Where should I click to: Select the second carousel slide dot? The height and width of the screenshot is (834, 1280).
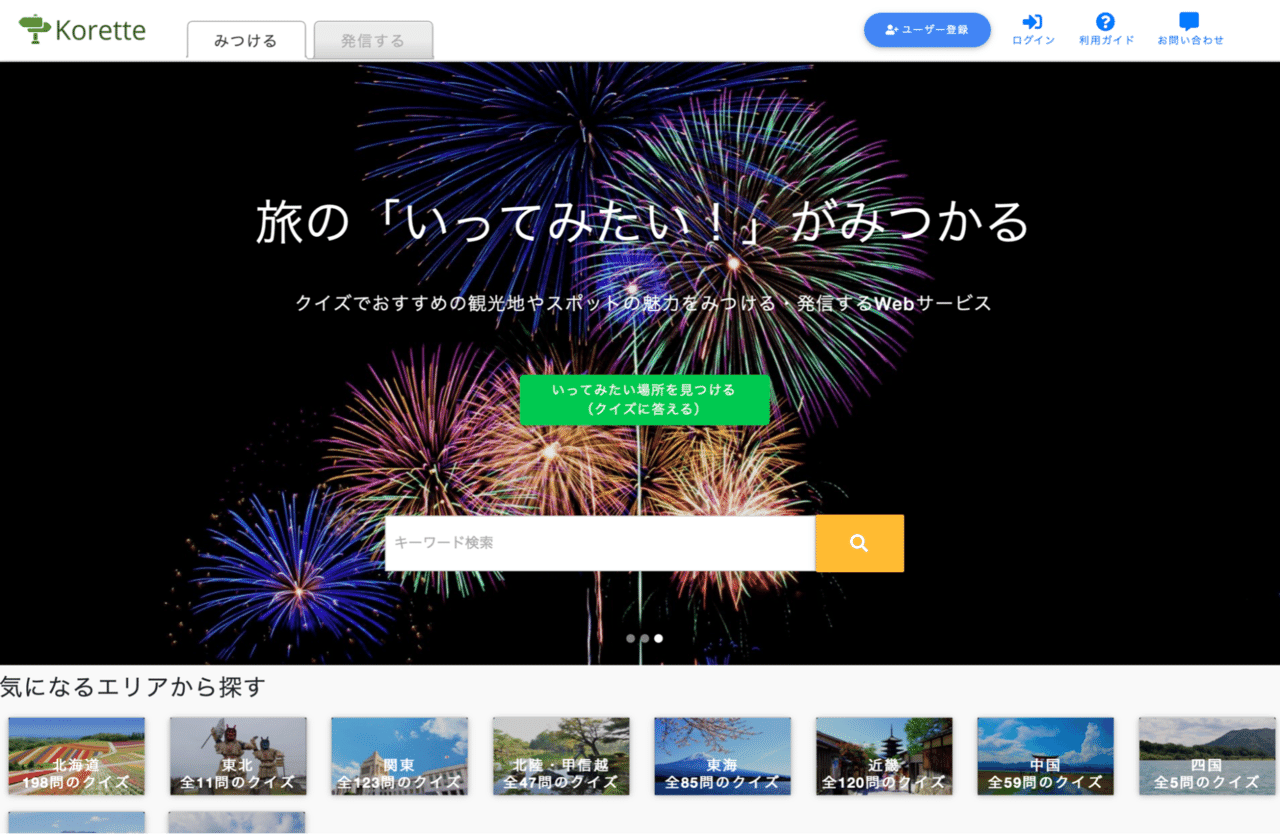(645, 638)
